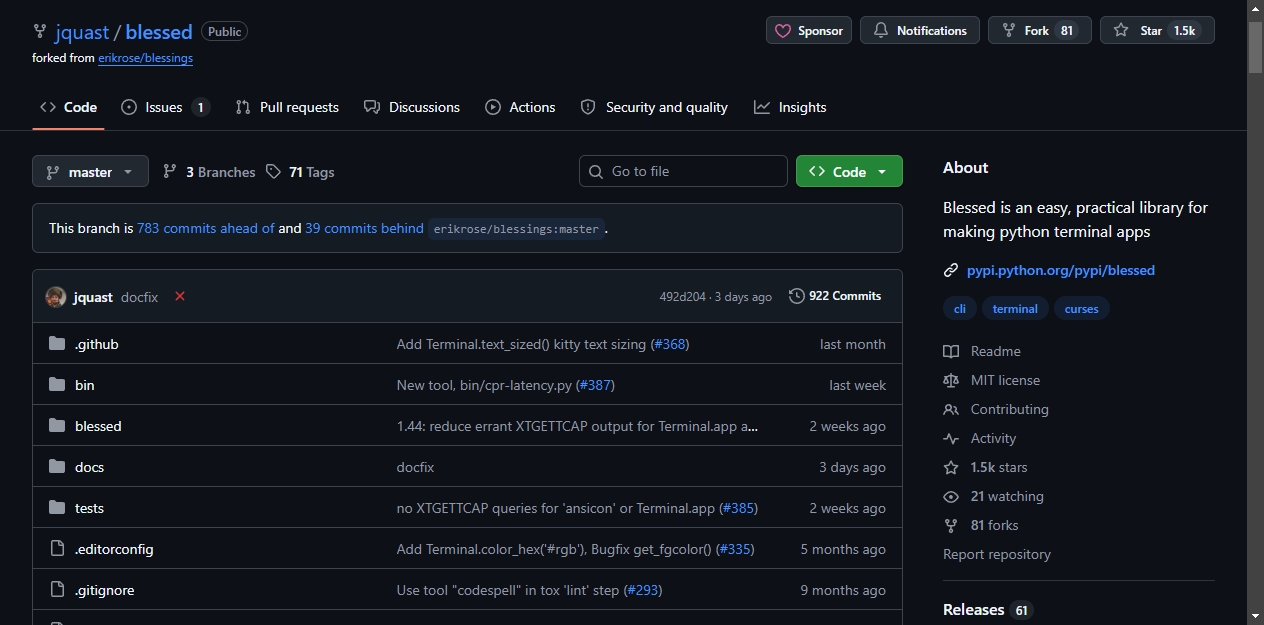Open the Pull requests tab
This screenshot has width=1264, height=625.
tap(287, 107)
